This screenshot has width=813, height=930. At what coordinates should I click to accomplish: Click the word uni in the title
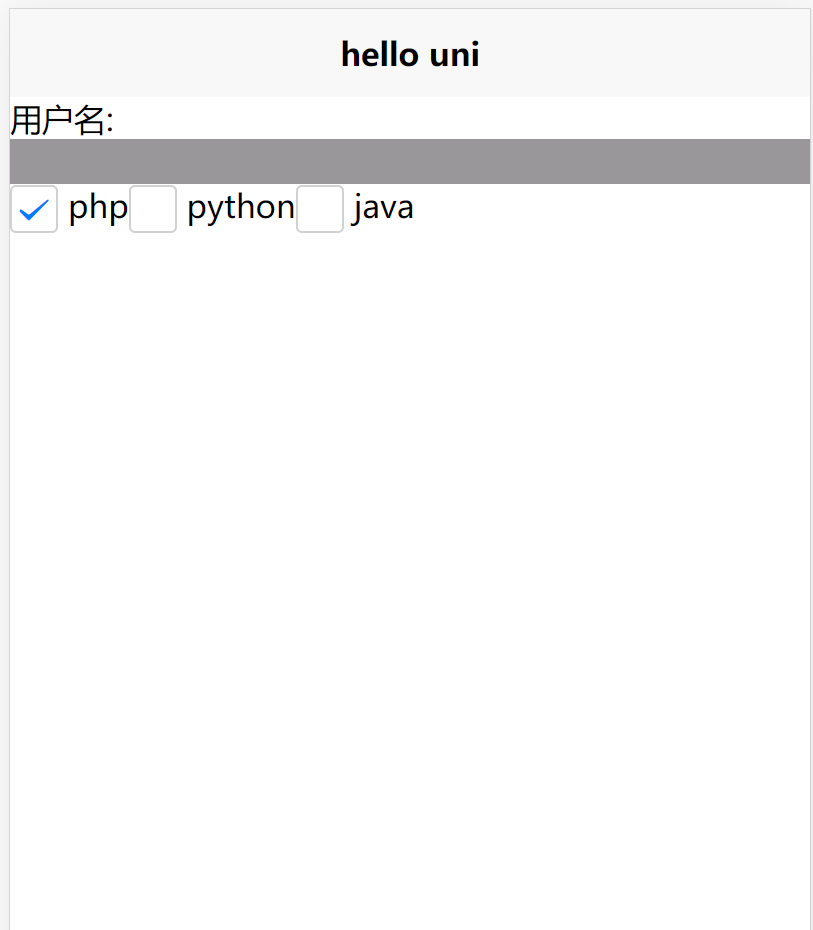(454, 55)
